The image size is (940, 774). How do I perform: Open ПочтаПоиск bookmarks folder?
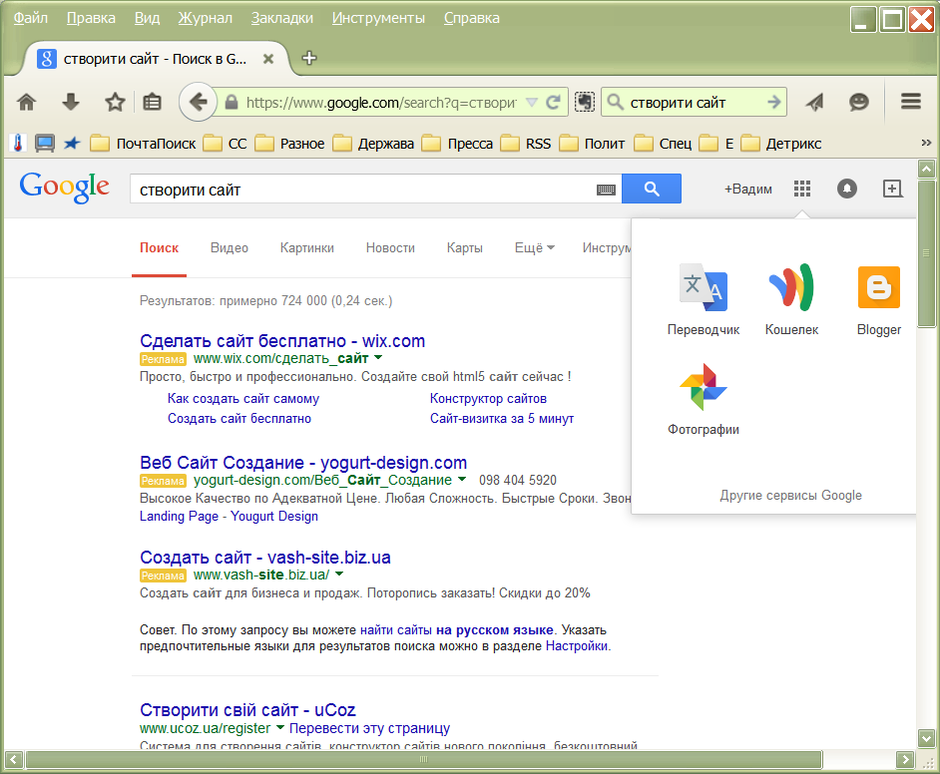[x=143, y=143]
